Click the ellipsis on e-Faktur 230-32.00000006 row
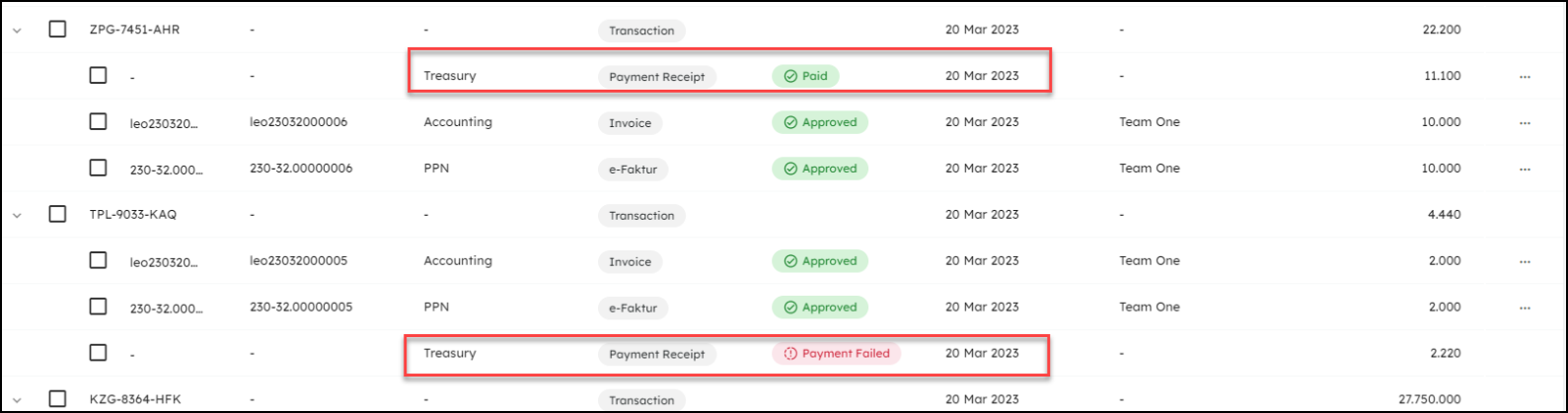Screen dimensions: 1568x413 click(x=1525, y=169)
